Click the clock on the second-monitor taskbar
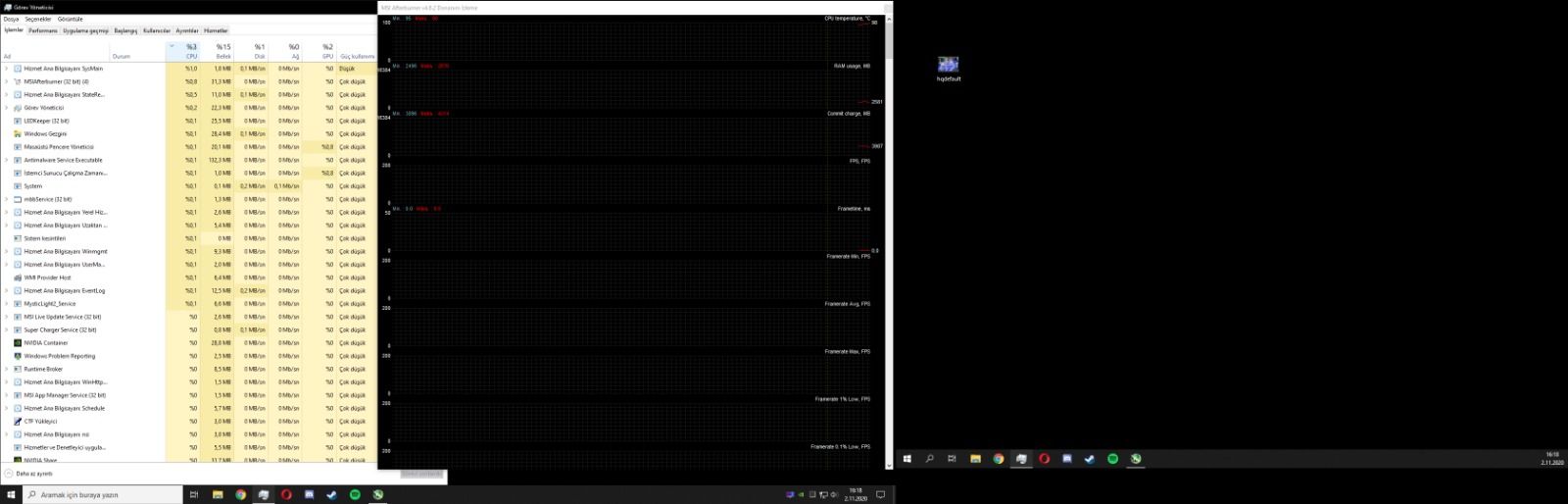This screenshot has height=504, width=1568. pyautogui.click(x=1551, y=459)
